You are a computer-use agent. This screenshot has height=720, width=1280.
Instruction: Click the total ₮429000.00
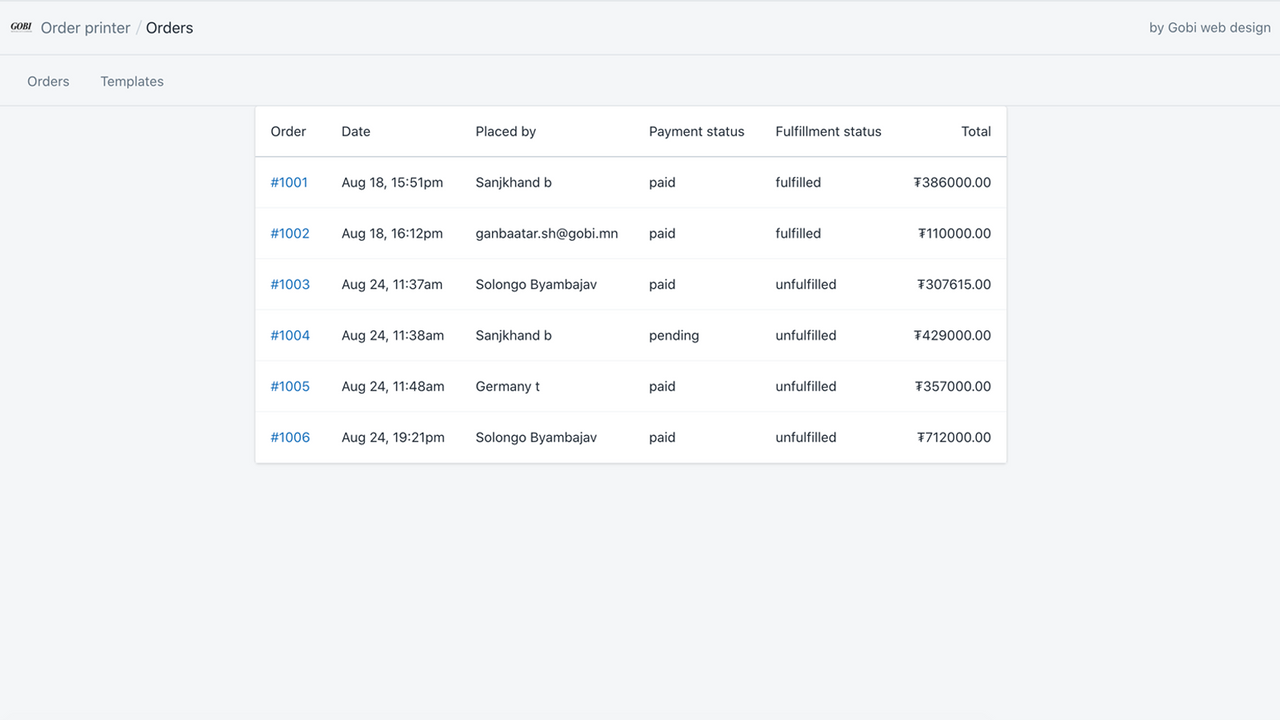(952, 335)
